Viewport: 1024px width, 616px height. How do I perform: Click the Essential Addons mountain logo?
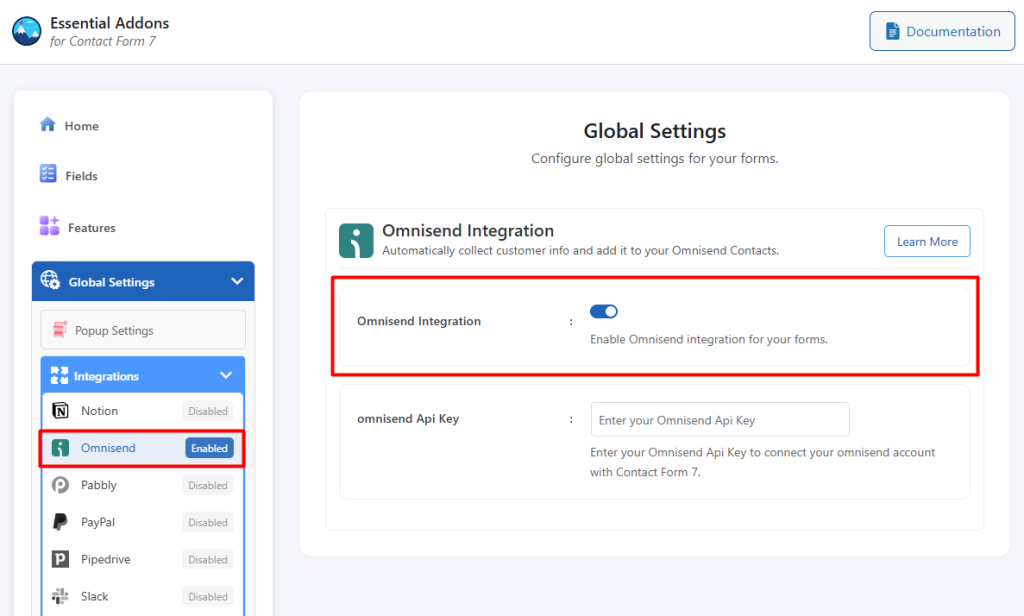27,31
